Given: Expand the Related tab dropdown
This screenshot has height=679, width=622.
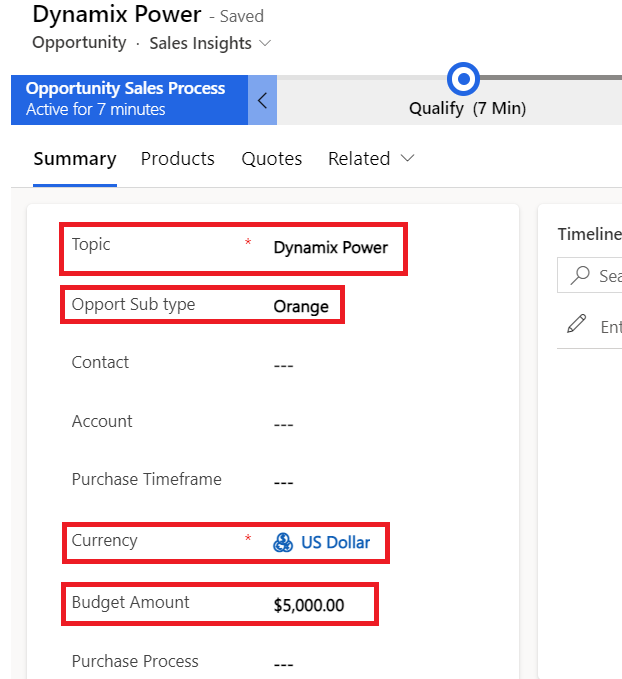Looking at the screenshot, I should pos(371,159).
